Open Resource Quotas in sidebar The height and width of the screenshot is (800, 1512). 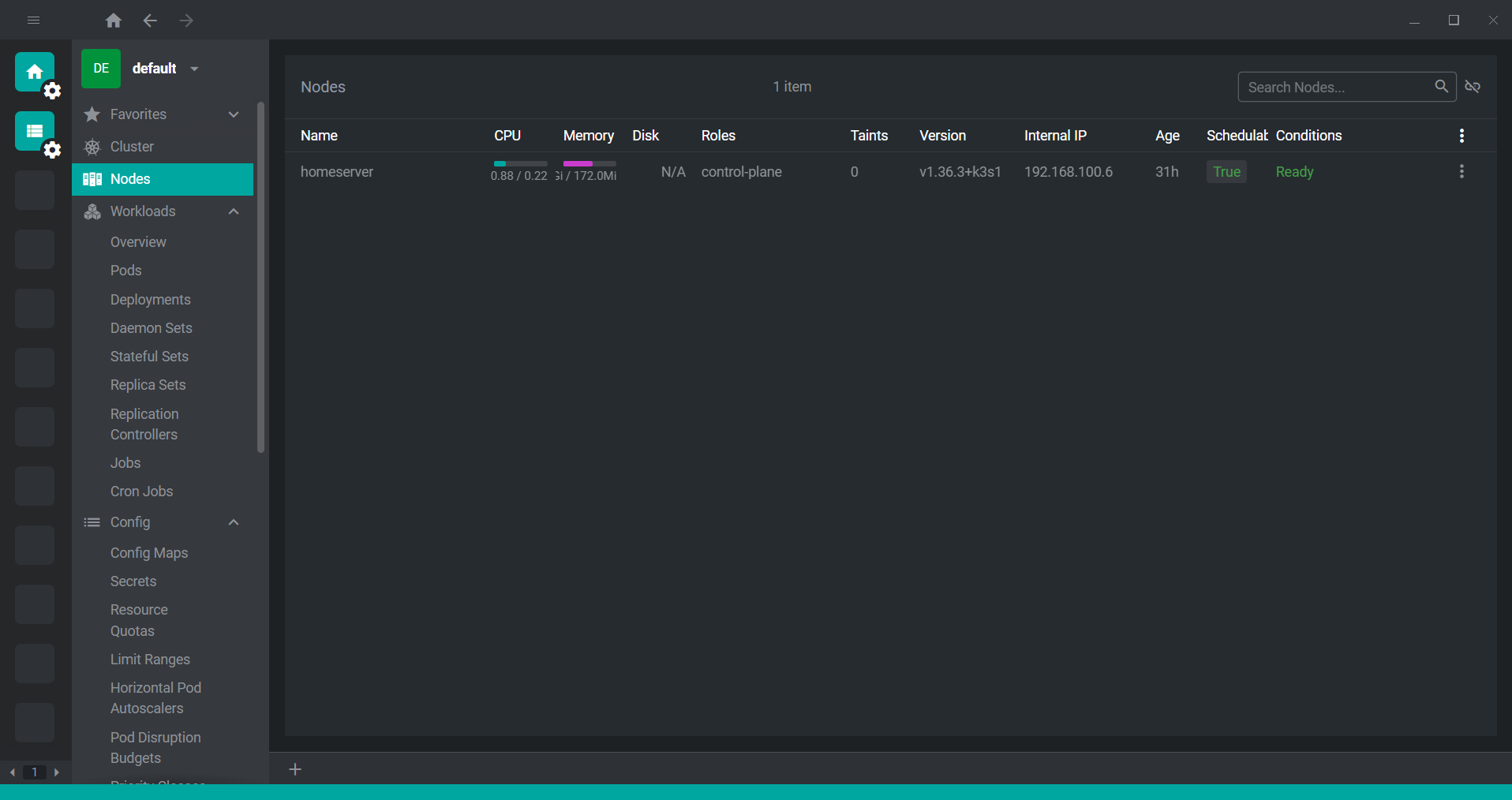[x=139, y=620]
